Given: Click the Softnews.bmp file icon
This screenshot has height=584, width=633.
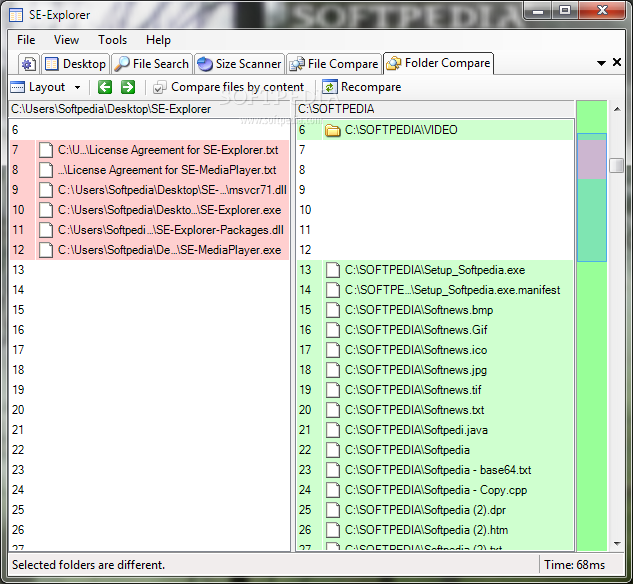Looking at the screenshot, I should coord(333,310).
